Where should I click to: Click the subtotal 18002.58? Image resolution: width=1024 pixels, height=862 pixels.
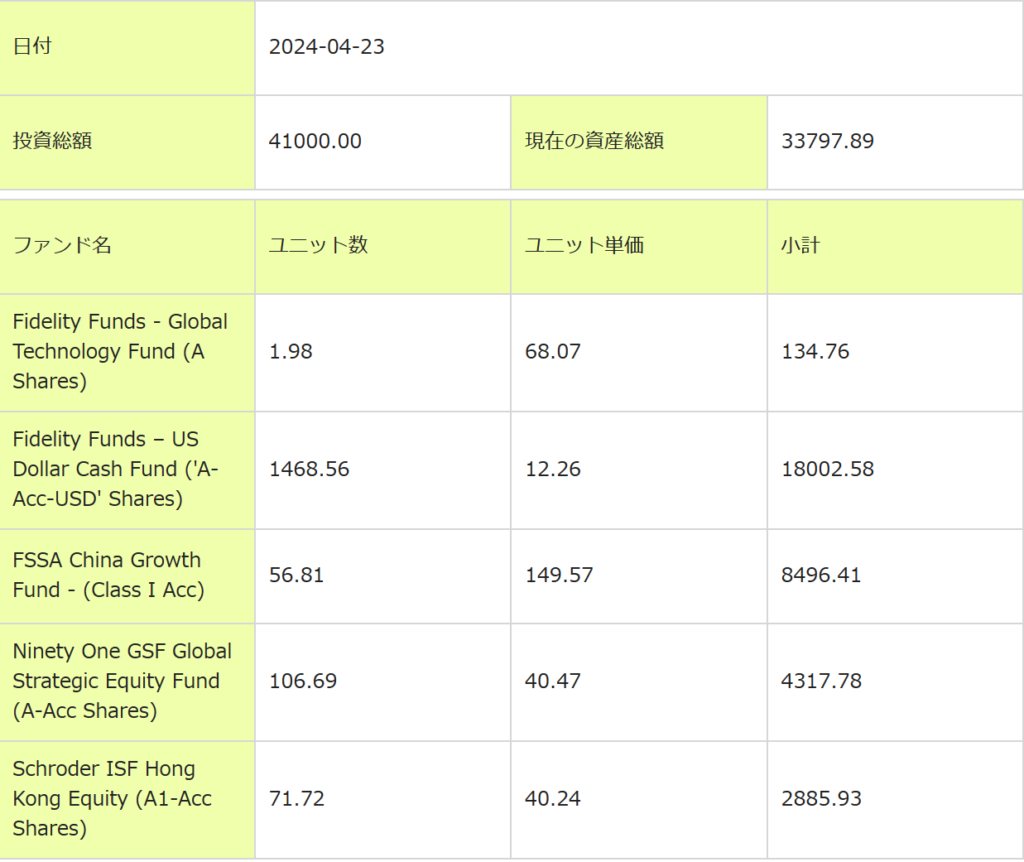(827, 469)
